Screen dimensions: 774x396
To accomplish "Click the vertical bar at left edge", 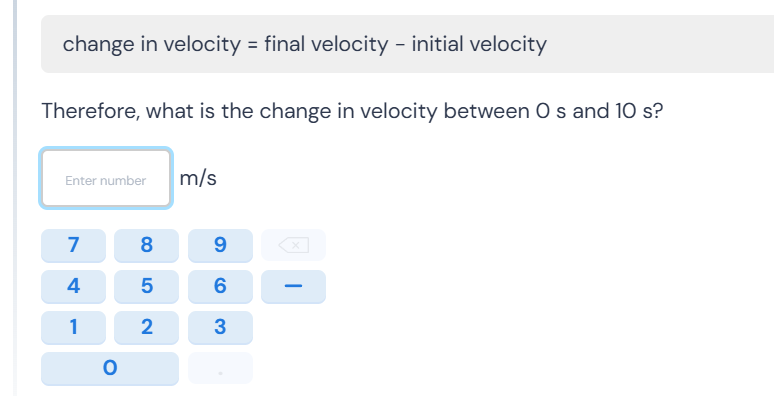I will click(15, 198).
